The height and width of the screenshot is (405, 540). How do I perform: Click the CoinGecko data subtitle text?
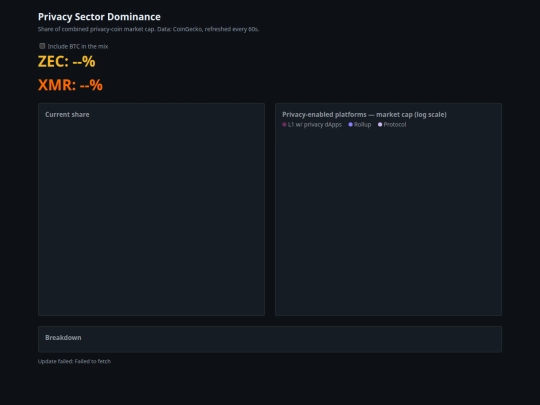coord(148,29)
